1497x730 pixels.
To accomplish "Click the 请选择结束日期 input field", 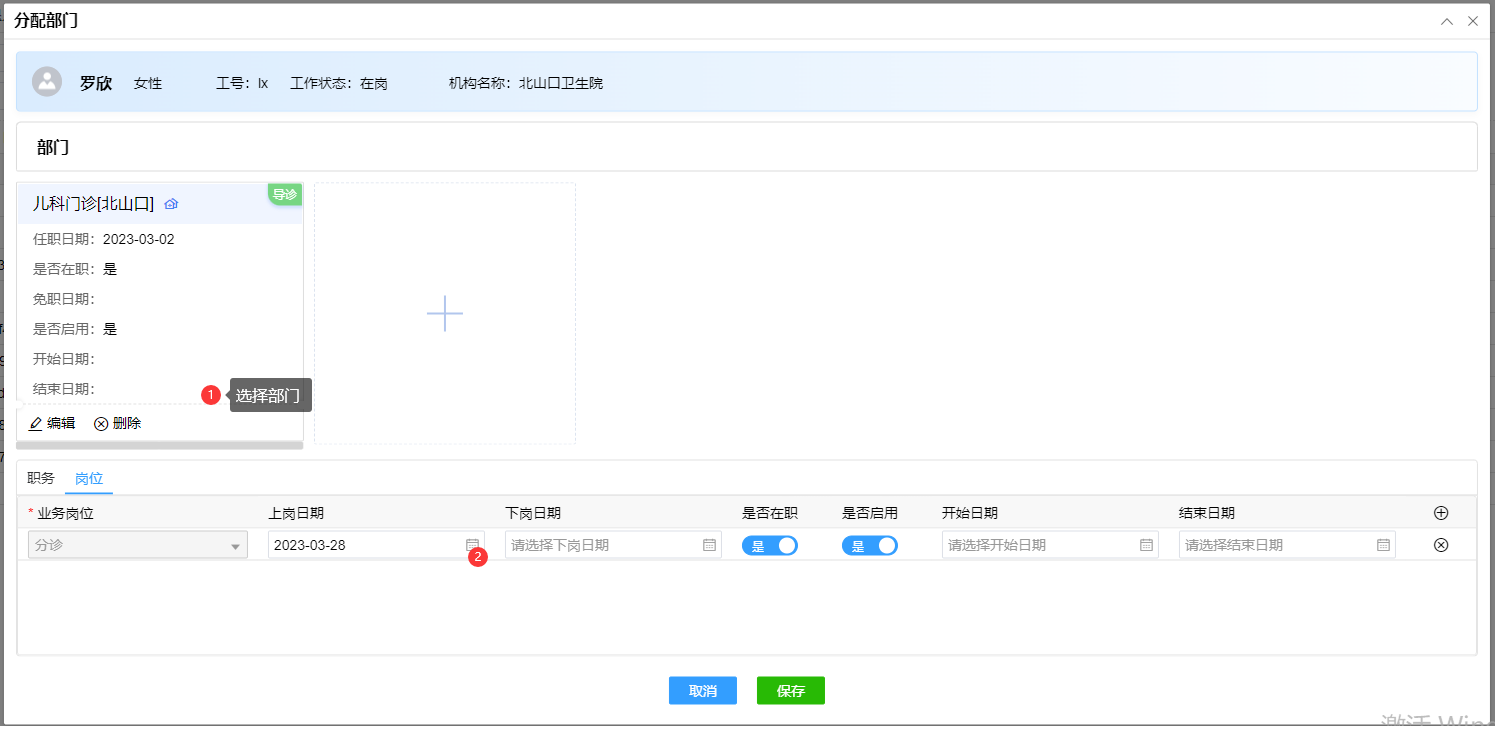I will 1287,545.
